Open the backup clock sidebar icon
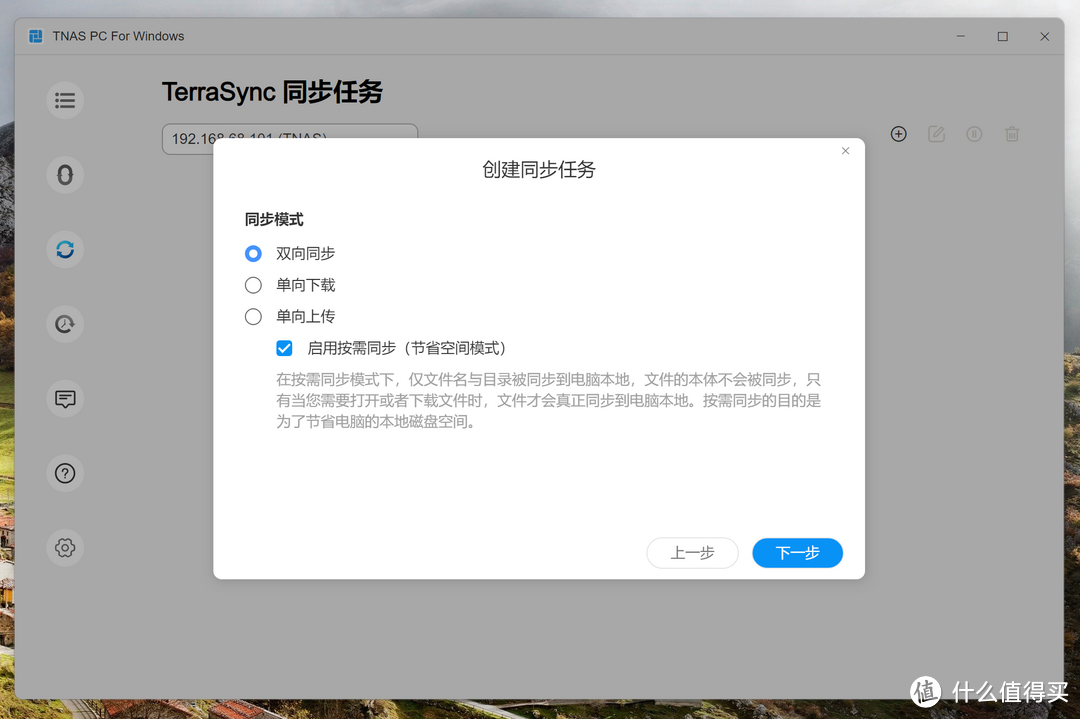Image resolution: width=1080 pixels, height=719 pixels. point(65,324)
